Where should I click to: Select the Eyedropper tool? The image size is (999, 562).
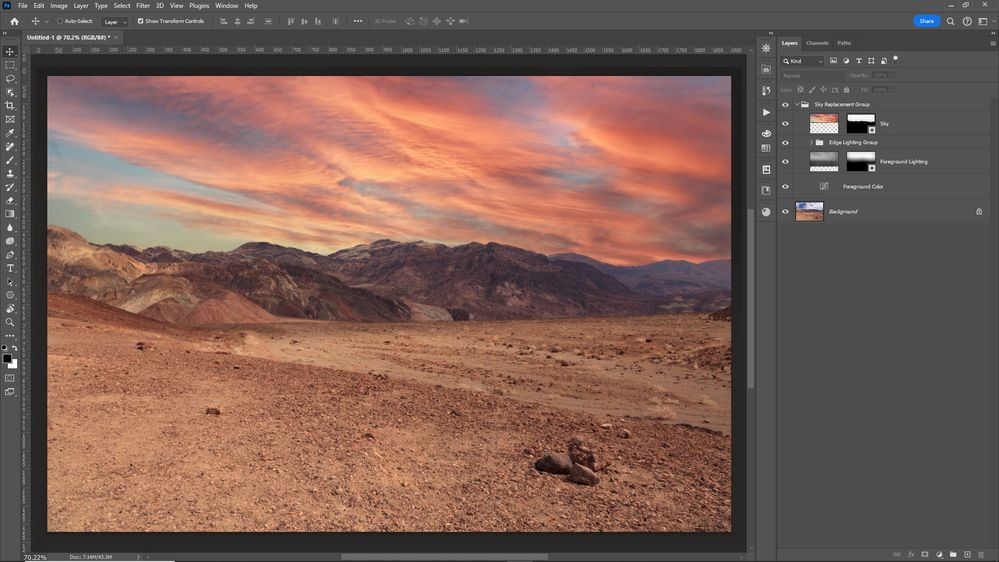tap(10, 133)
